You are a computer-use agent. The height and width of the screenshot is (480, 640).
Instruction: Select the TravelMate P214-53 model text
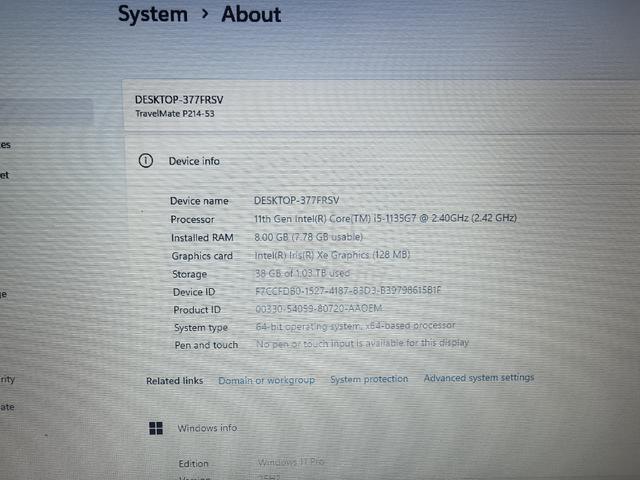(175, 113)
